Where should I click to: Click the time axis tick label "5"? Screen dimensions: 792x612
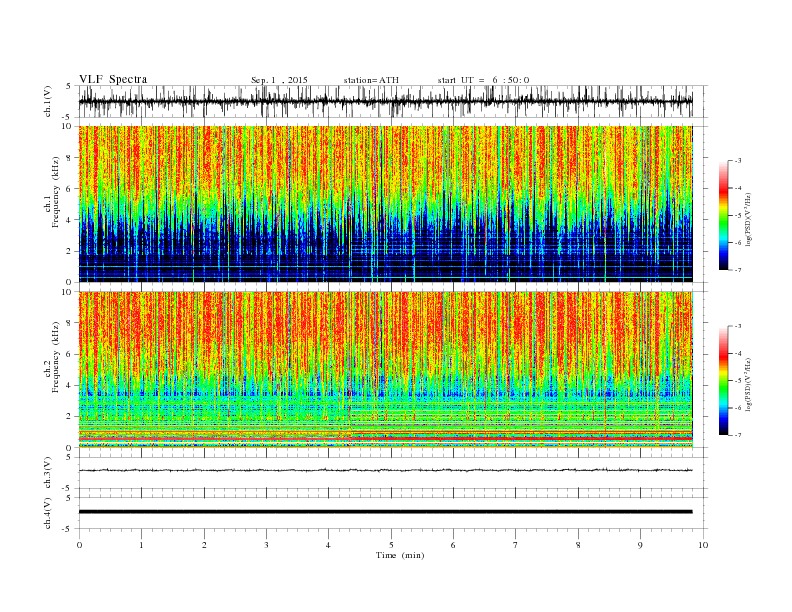[x=391, y=545]
